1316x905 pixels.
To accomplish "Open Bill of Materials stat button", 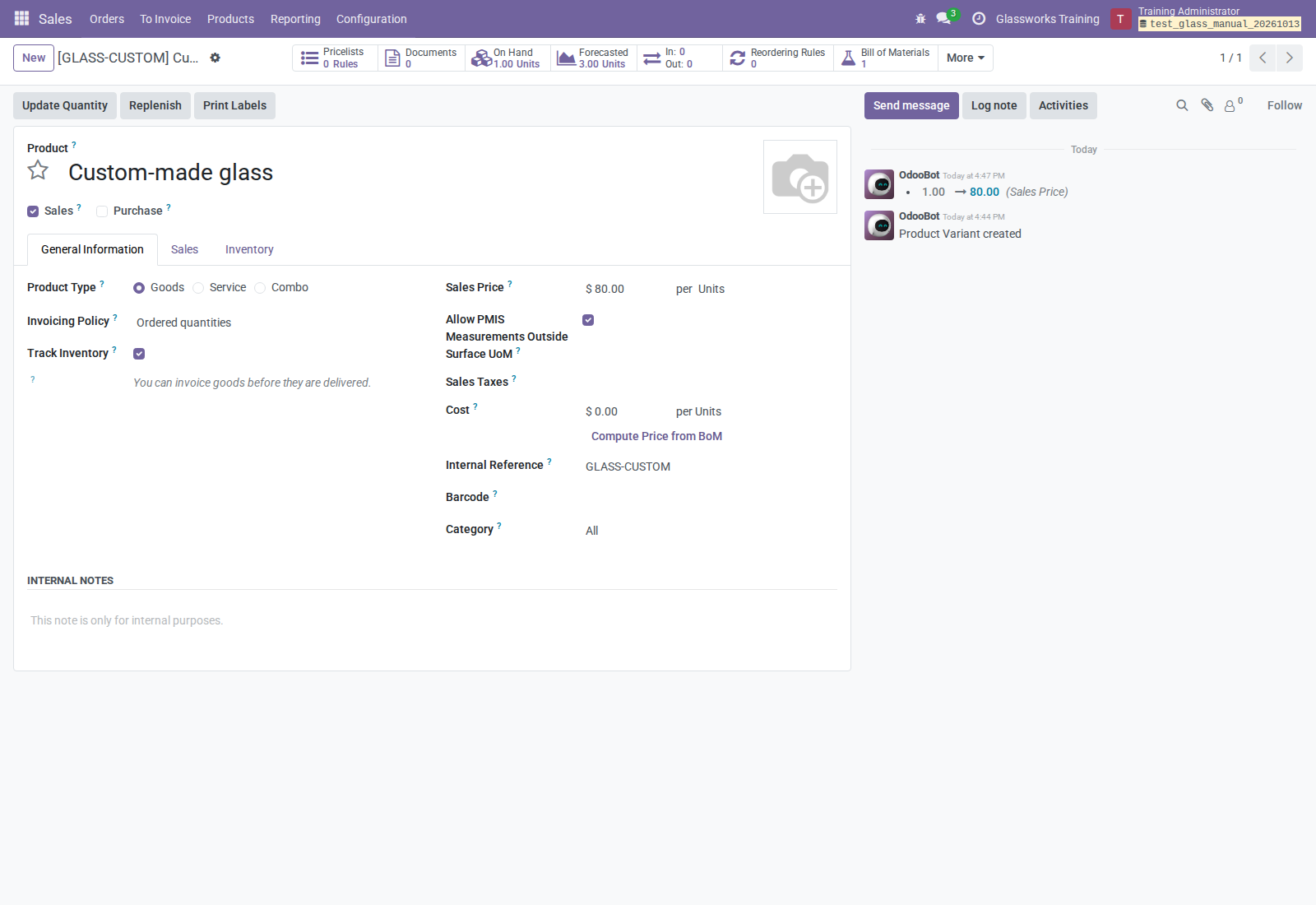I will point(886,58).
